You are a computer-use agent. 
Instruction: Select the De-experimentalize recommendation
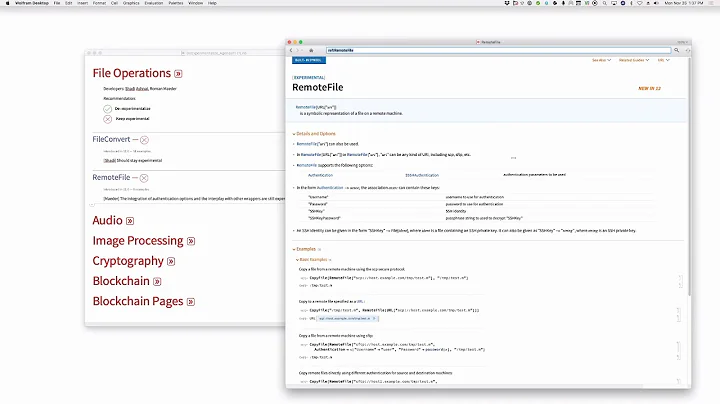[107, 109]
